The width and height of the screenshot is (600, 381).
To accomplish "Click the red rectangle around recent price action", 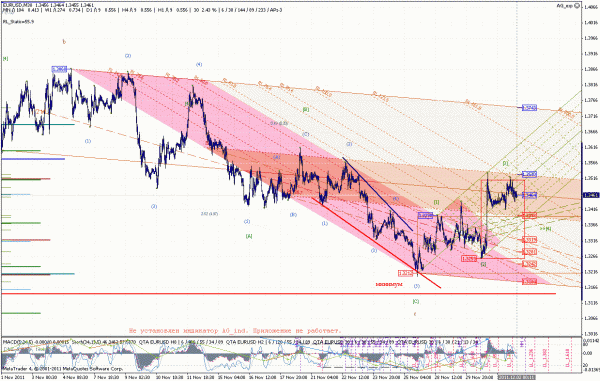I will pos(502,219).
